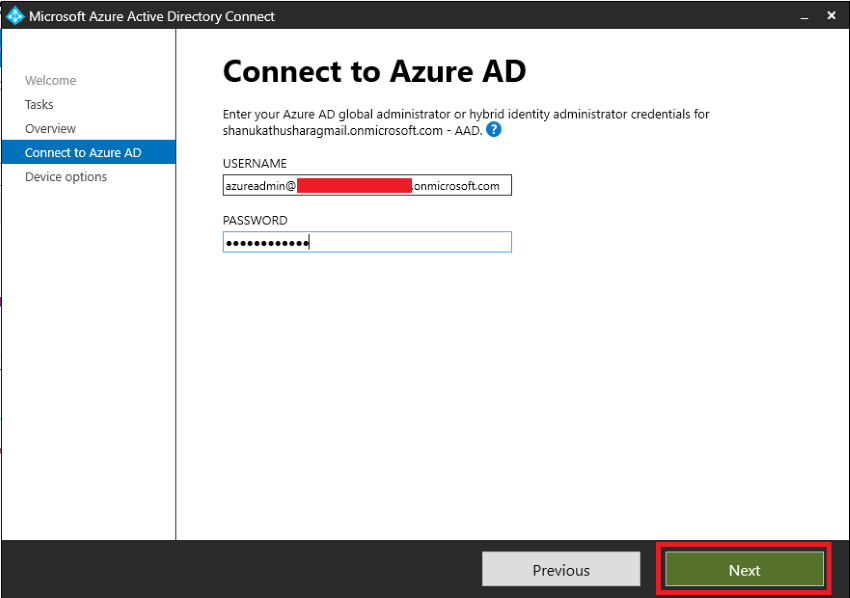
Task: Click inside the PASSWORD field
Action: [367, 242]
